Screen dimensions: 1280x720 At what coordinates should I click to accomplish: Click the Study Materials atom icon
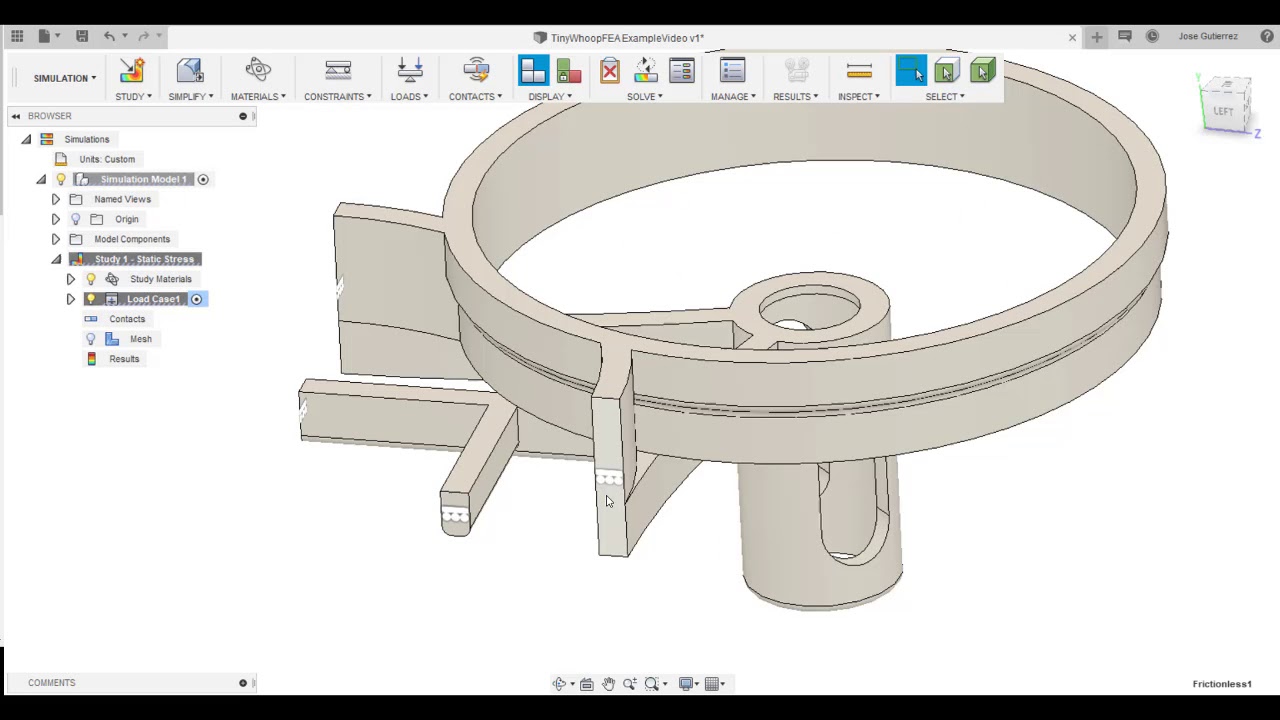pyautogui.click(x=258, y=70)
